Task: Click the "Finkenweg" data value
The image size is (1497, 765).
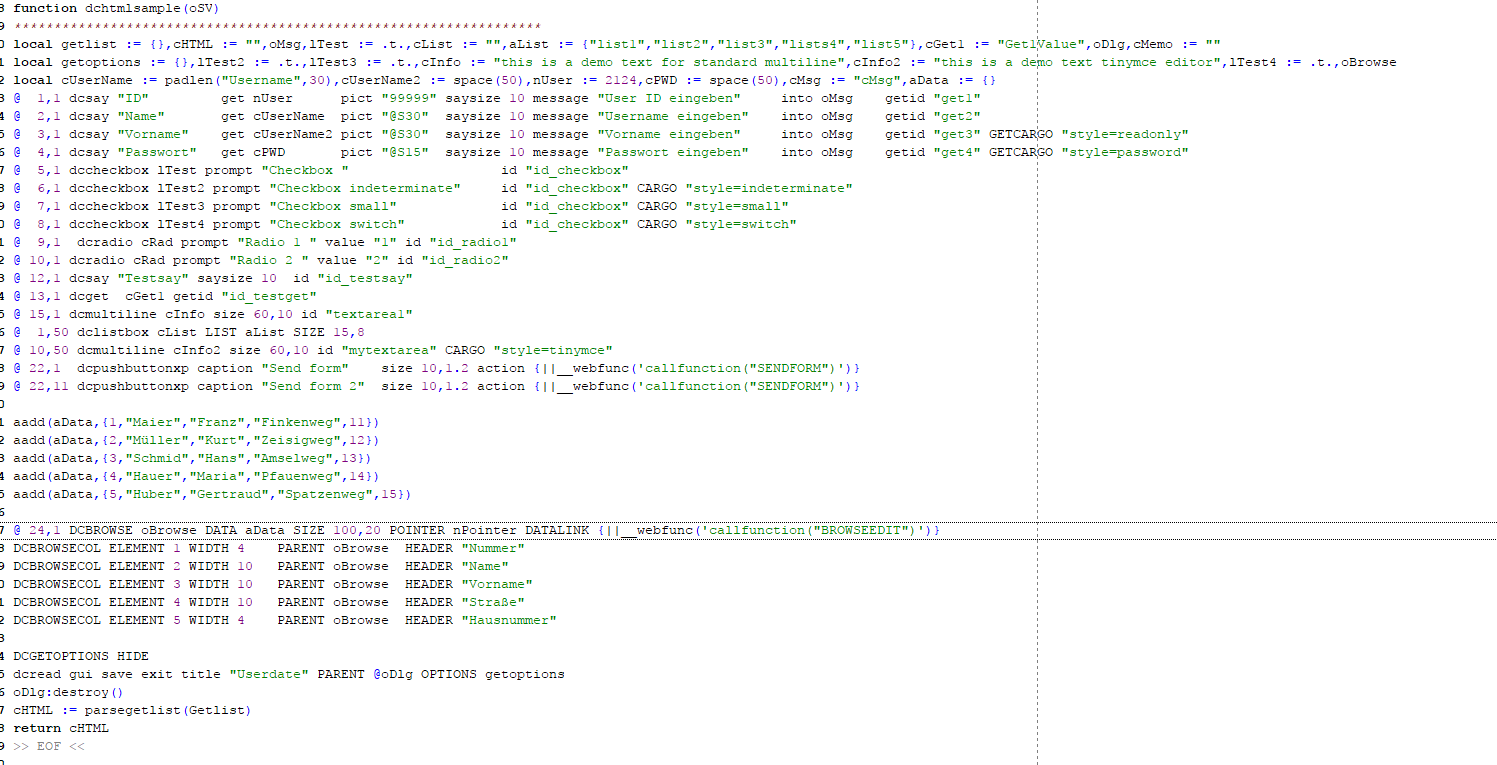Action: click(301, 422)
